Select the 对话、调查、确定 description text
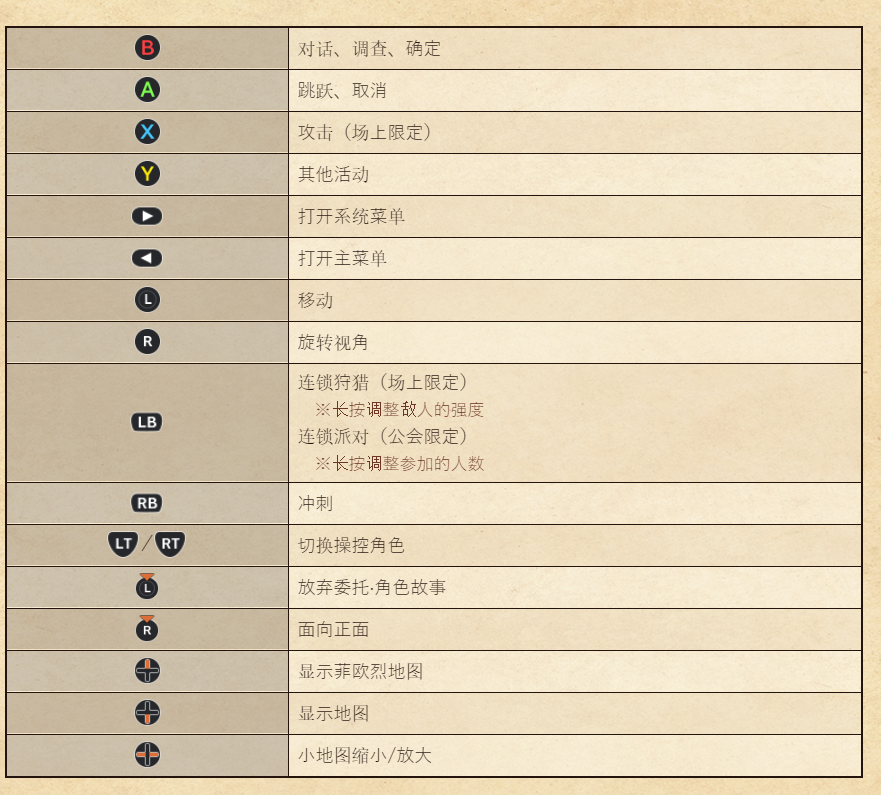Screen dimensions: 881x795 [369, 49]
